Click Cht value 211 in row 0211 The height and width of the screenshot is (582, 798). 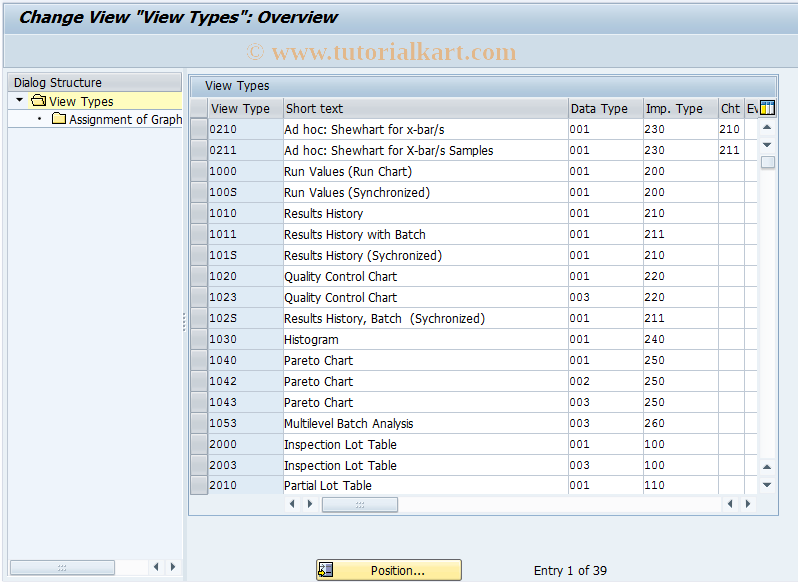(x=731, y=150)
